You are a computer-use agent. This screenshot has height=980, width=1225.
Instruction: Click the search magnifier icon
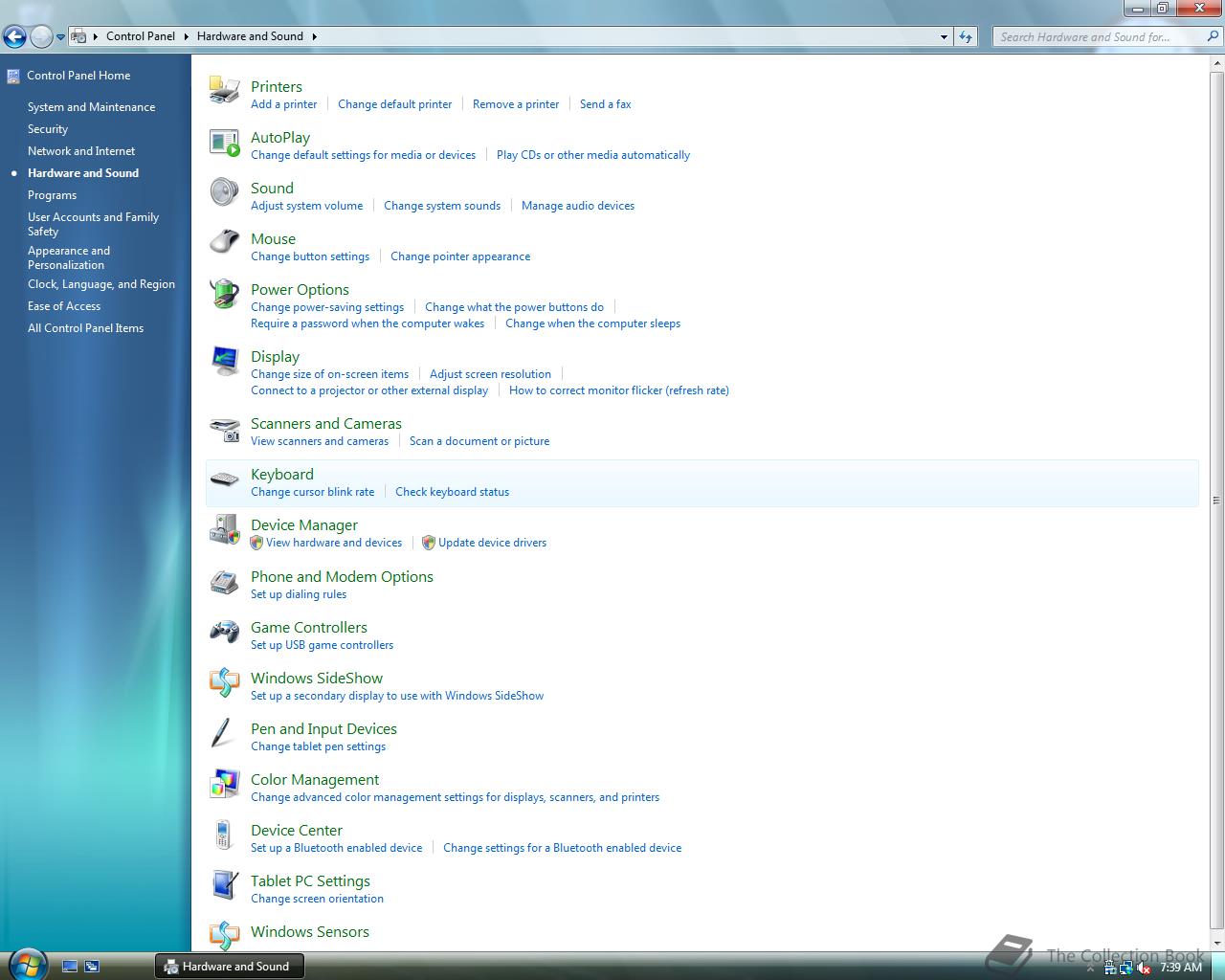coord(1213,36)
